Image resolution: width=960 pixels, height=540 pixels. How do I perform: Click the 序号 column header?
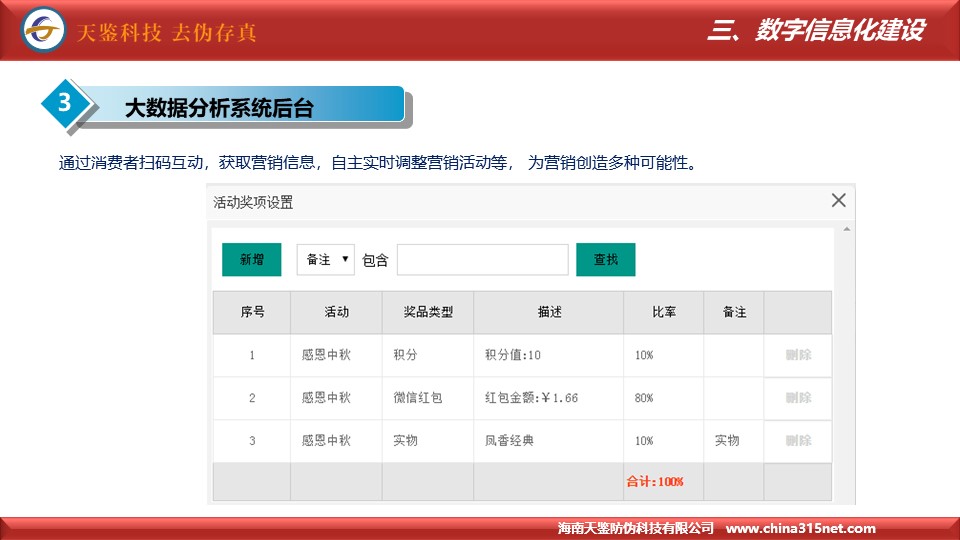252,312
